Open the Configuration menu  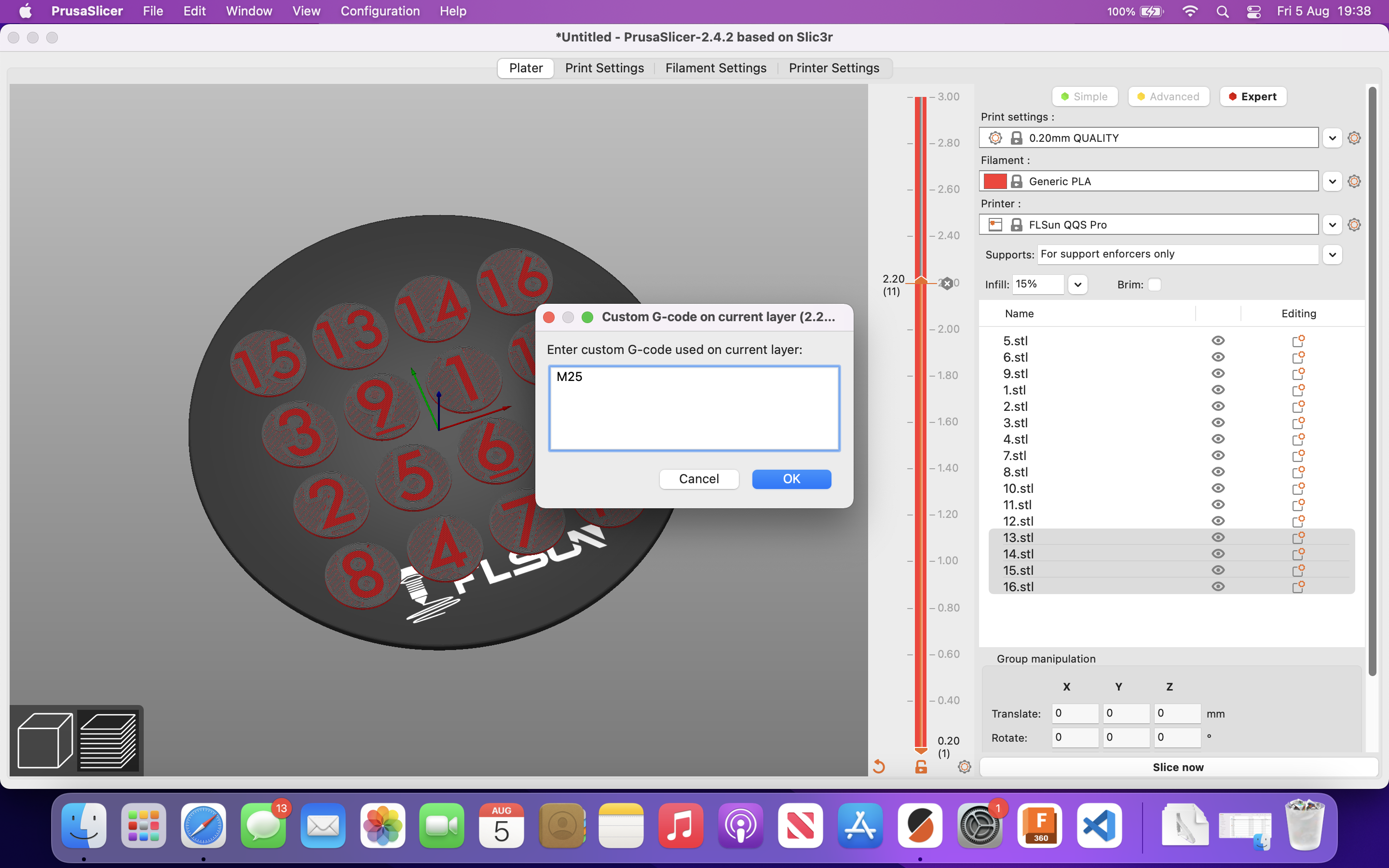[380, 11]
